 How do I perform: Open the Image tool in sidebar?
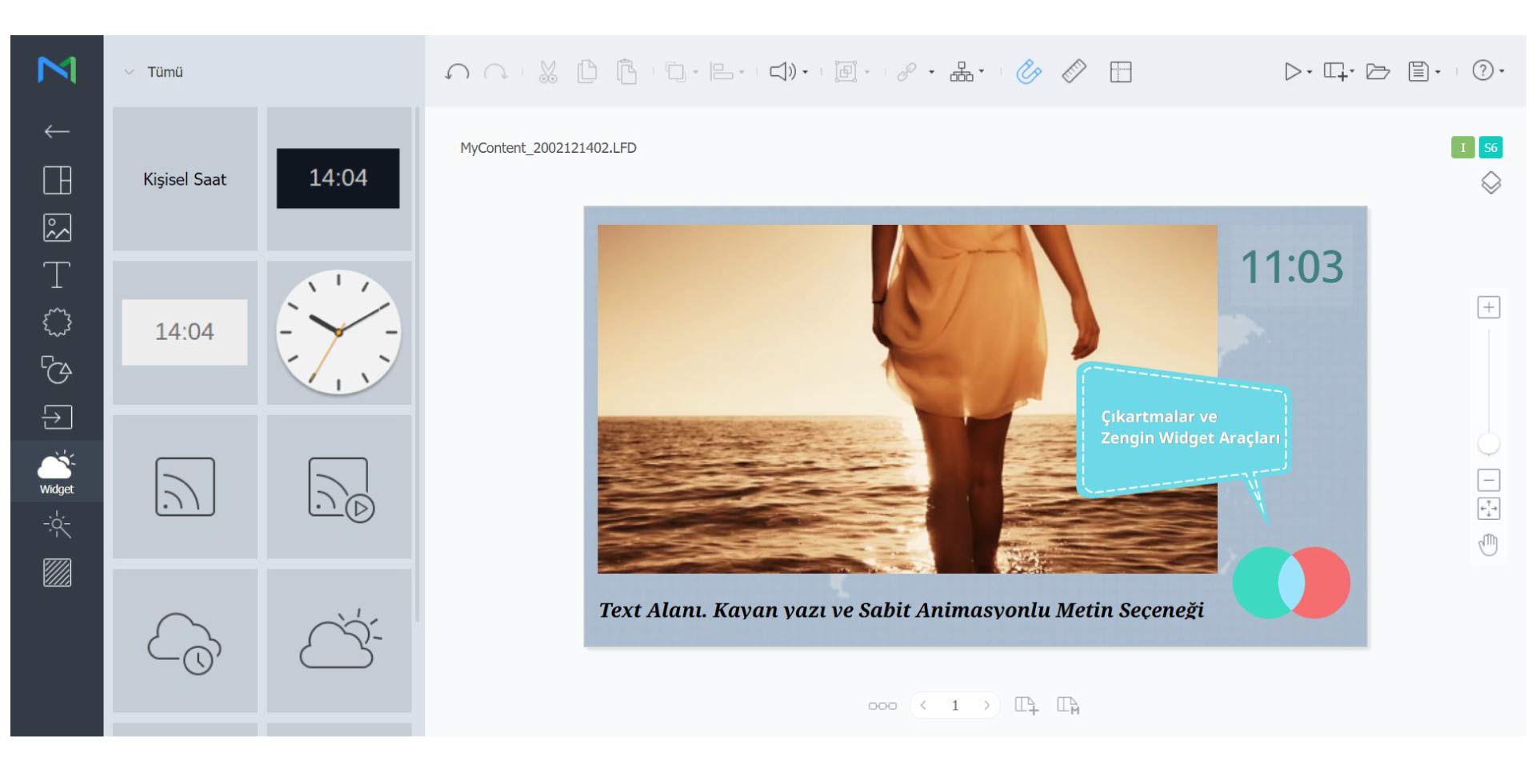pos(57,228)
